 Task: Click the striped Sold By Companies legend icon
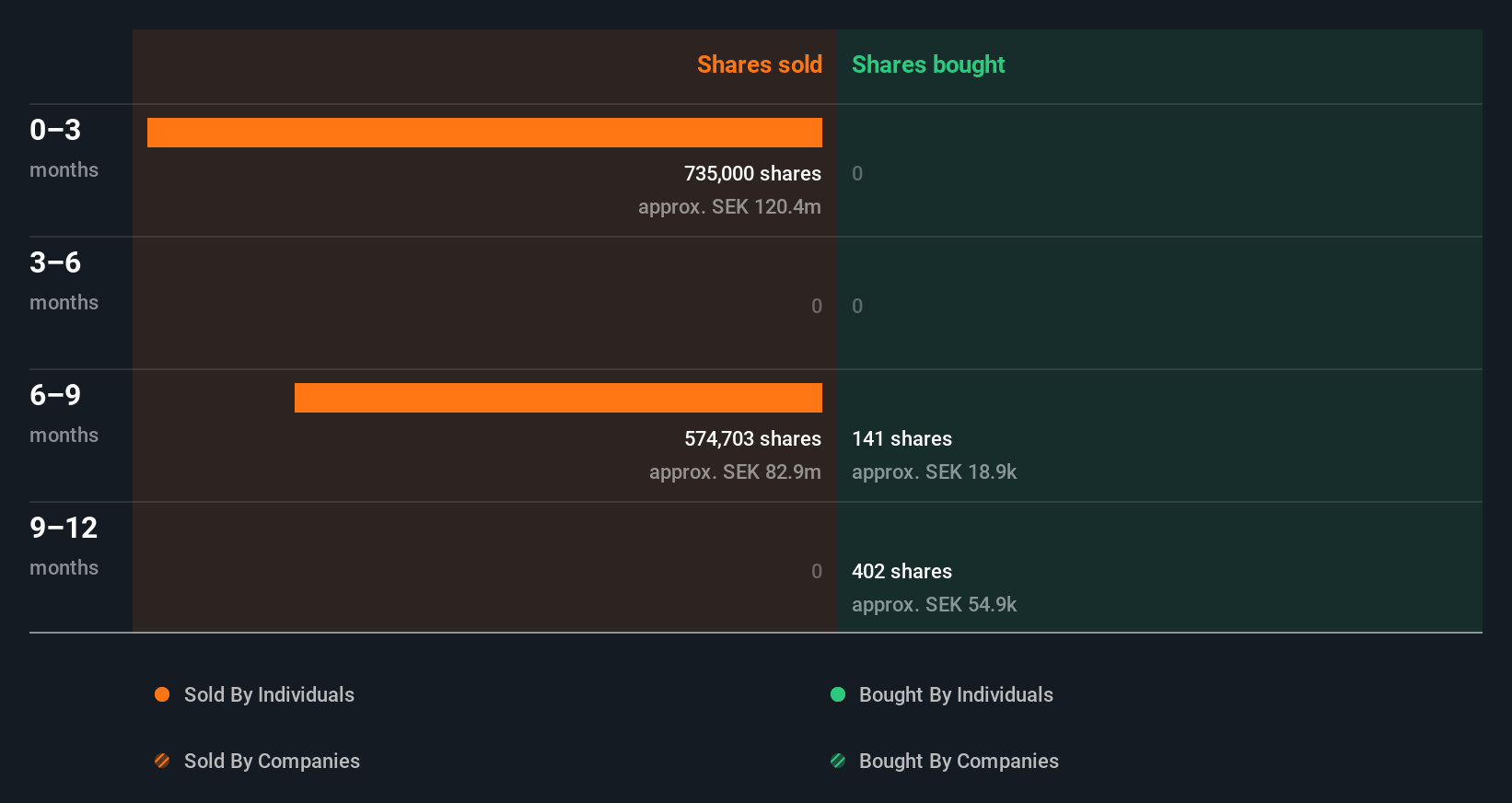[x=162, y=761]
